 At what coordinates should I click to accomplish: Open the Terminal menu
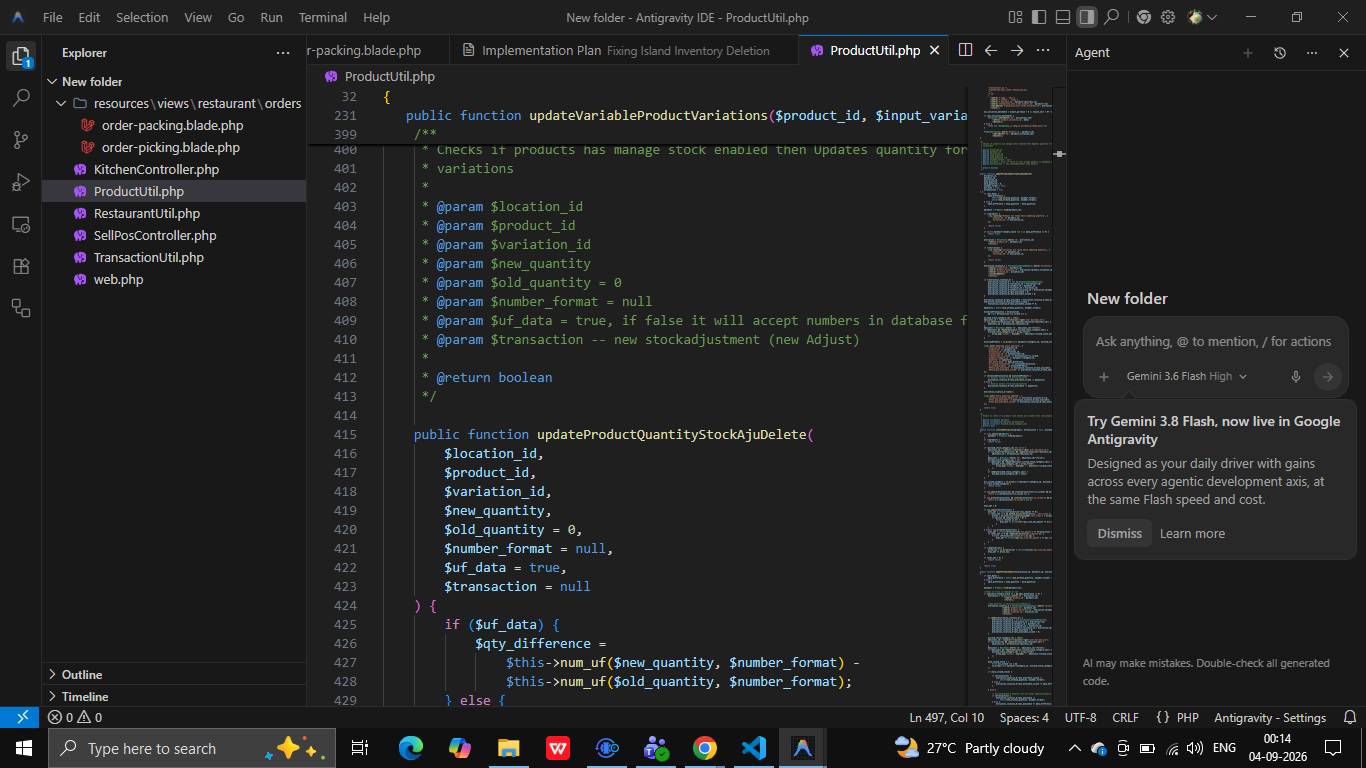coord(323,17)
